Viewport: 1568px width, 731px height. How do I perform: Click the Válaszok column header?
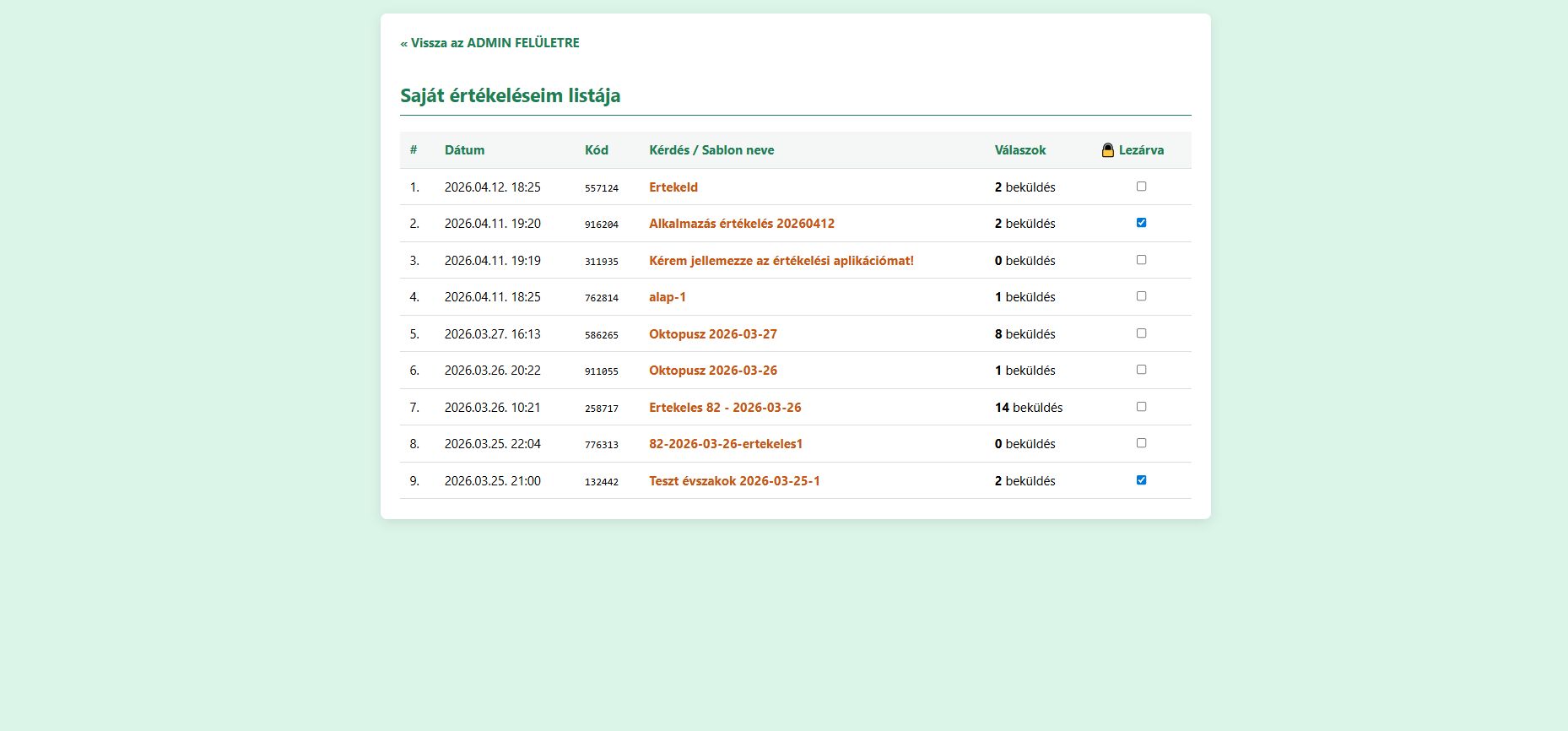click(1019, 150)
